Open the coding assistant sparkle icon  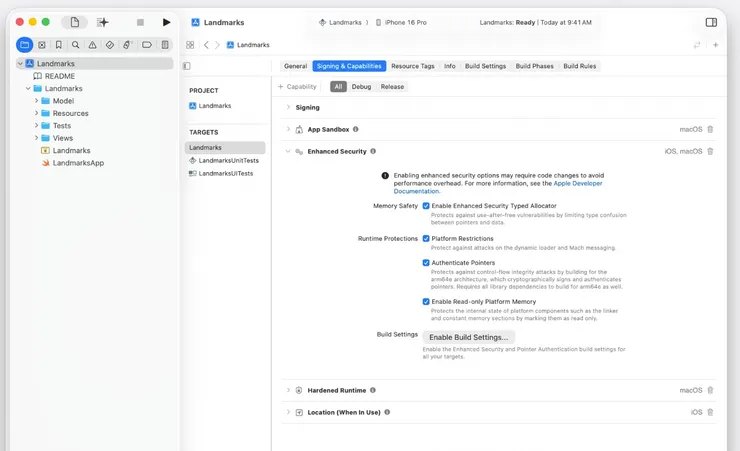[x=102, y=22]
